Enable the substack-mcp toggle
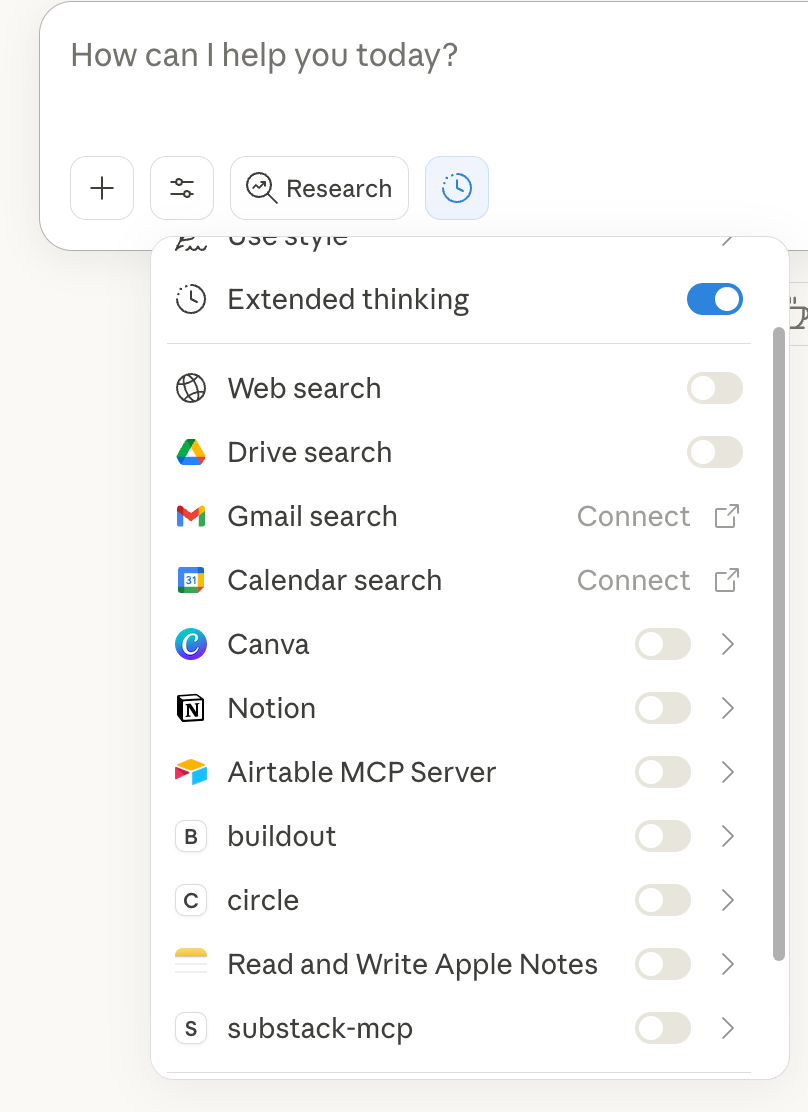808x1112 pixels. click(x=663, y=1028)
